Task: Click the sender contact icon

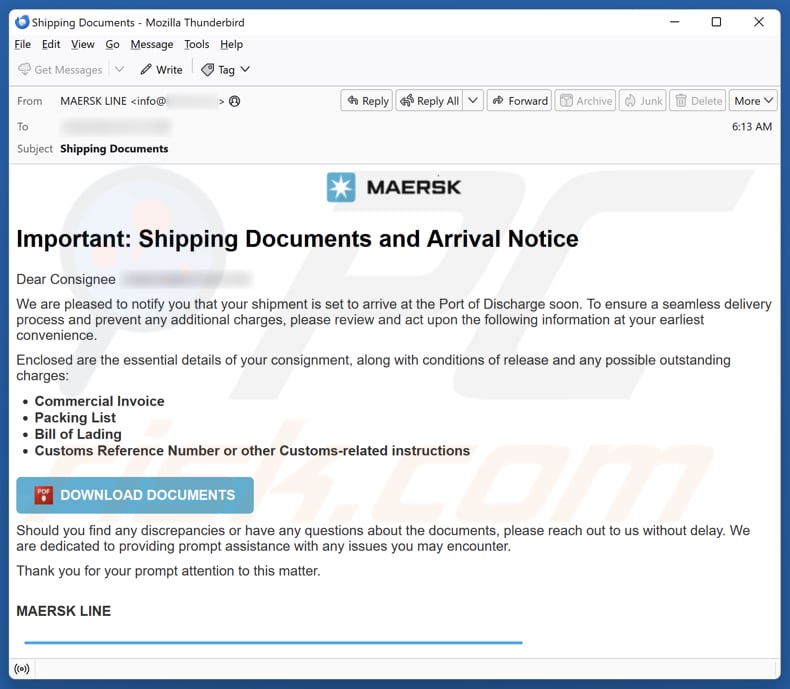Action: tap(234, 101)
